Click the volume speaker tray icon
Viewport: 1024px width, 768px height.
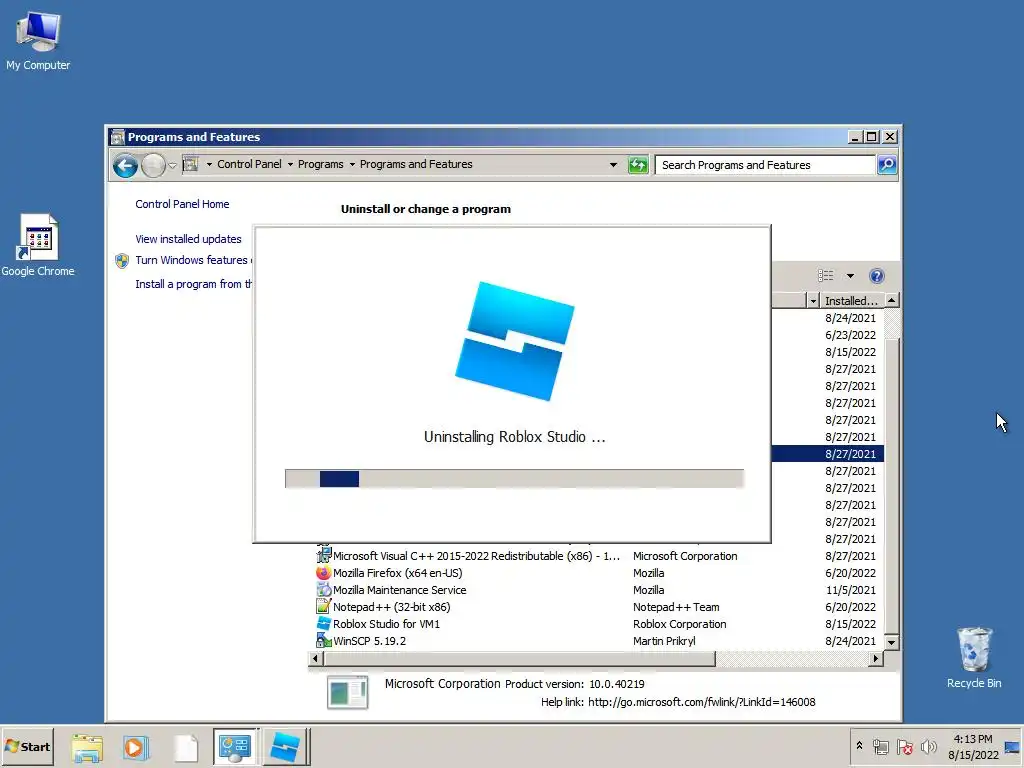pyautogui.click(x=928, y=747)
